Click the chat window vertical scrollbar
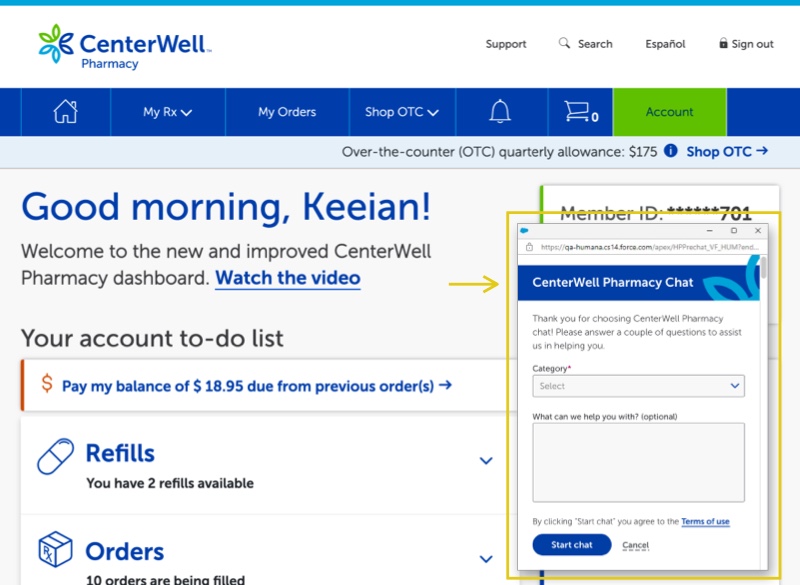 pos(763,267)
